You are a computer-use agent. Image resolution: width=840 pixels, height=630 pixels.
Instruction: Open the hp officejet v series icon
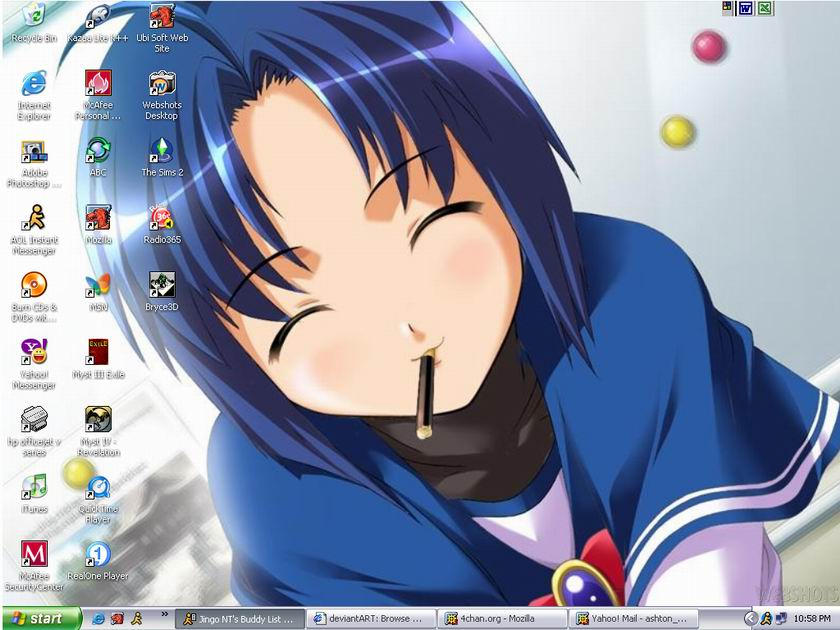point(34,432)
